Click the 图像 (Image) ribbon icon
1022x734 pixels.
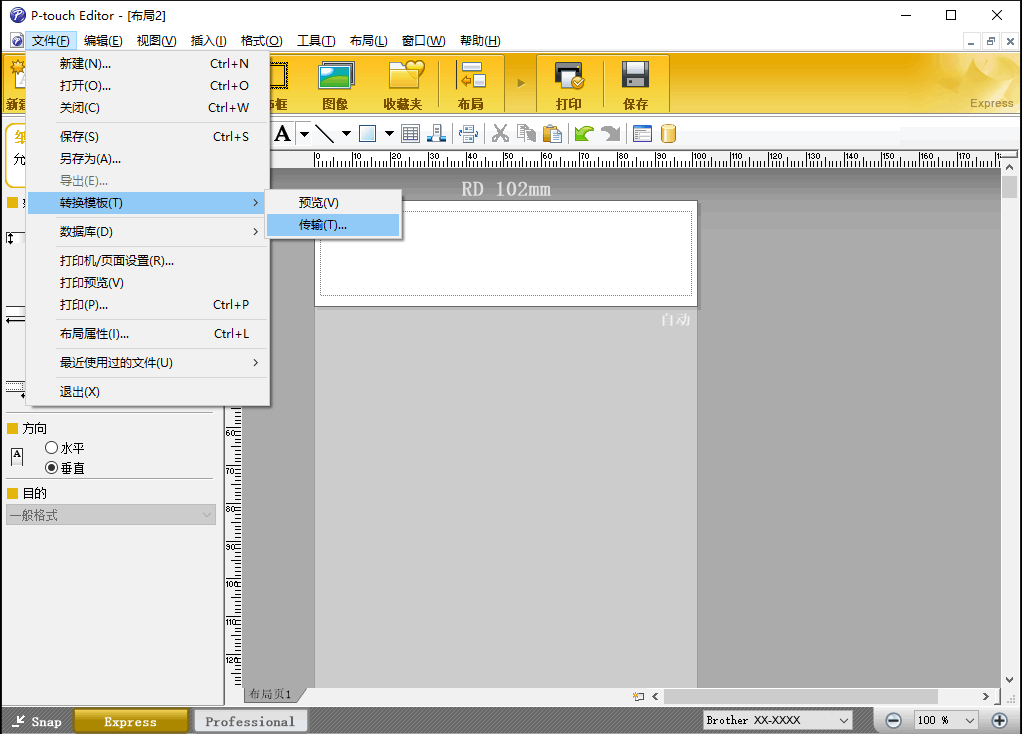[336, 83]
